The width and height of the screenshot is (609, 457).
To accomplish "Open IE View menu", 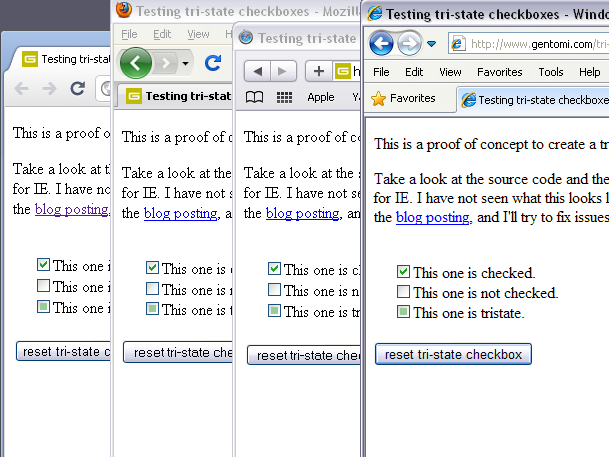I will [x=450, y=72].
